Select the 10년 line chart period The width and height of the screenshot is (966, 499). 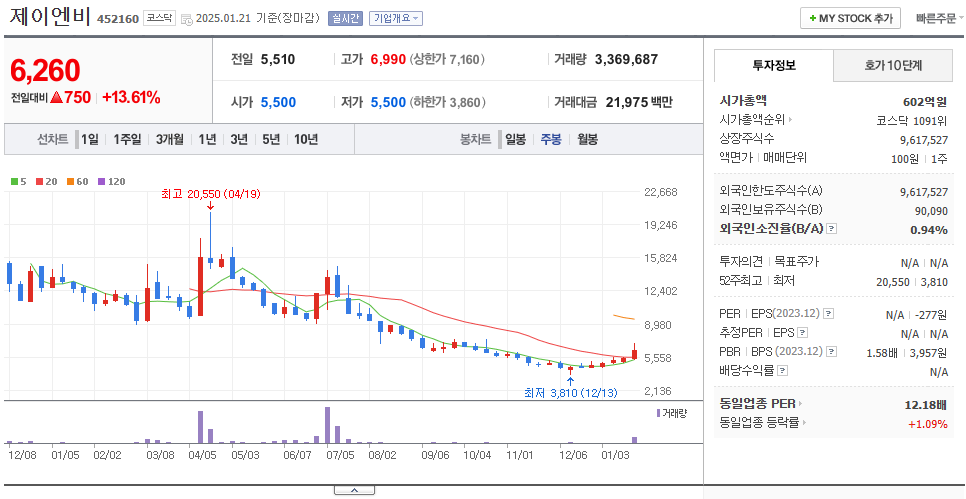coord(306,139)
